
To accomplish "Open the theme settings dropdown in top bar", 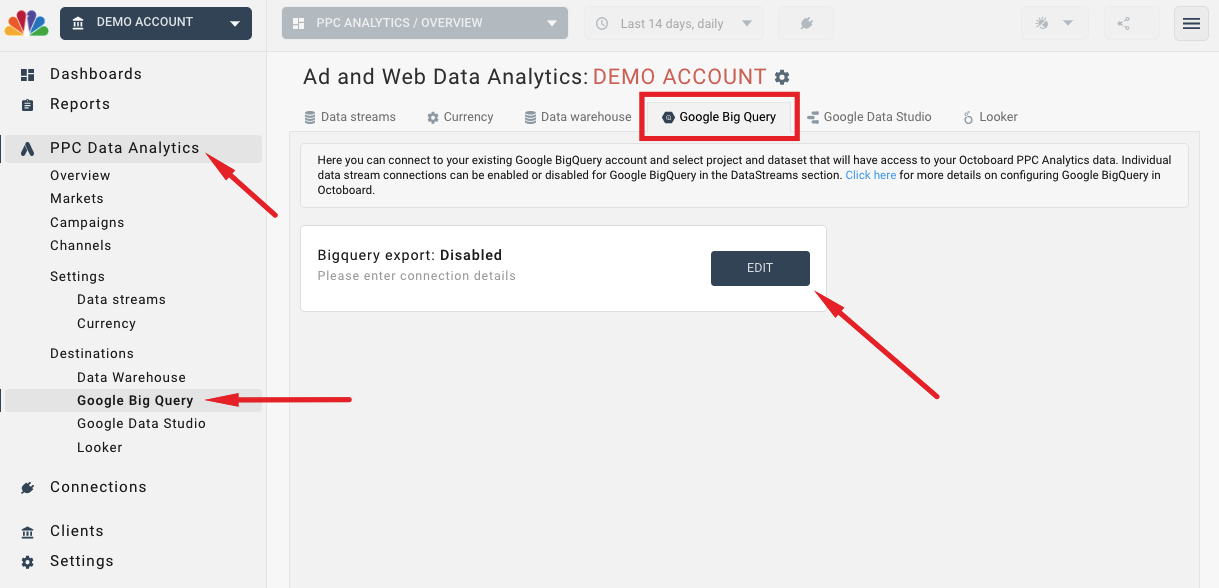I will pos(1055,23).
